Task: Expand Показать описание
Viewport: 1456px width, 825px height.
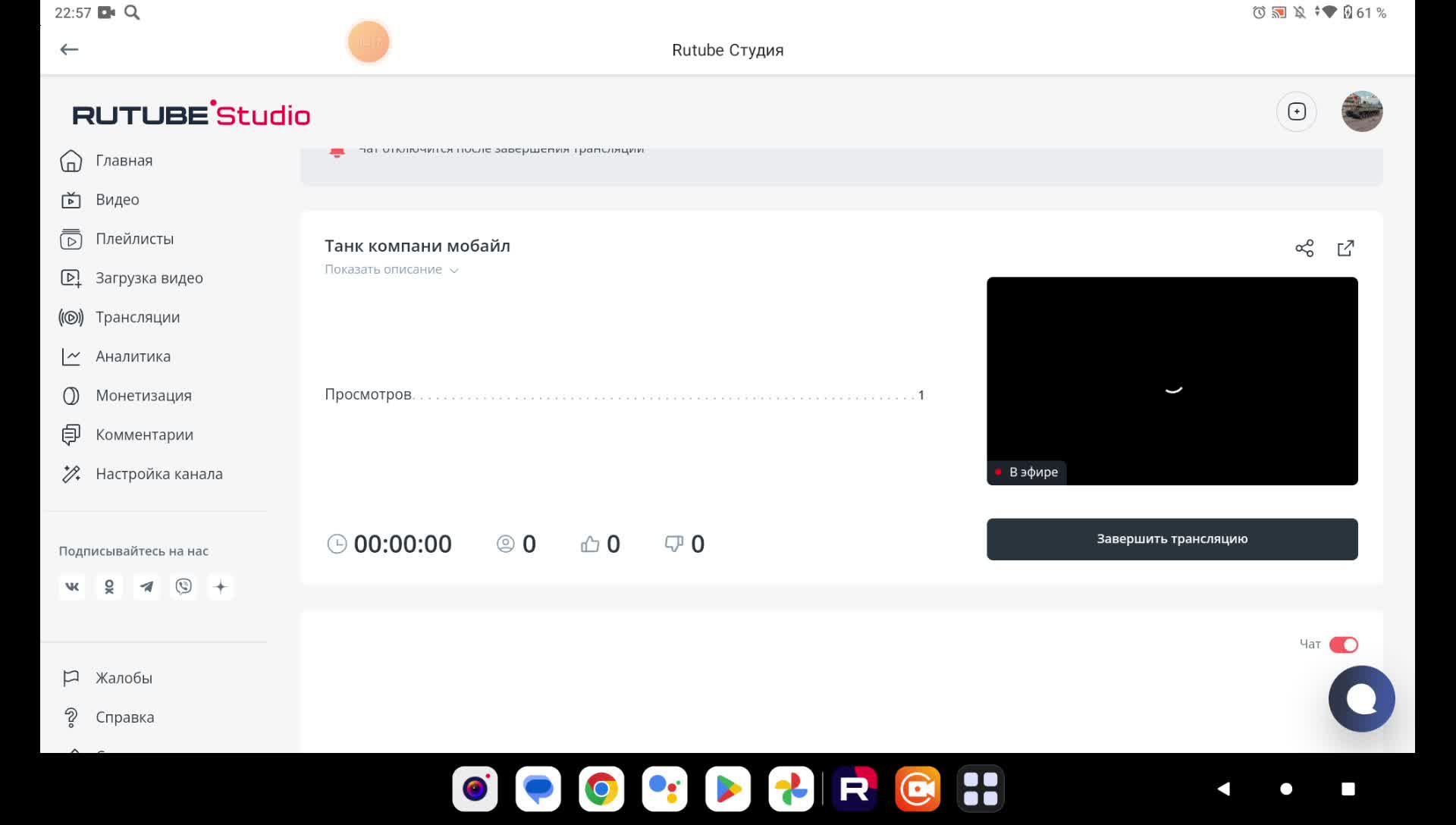Action: 391,270
